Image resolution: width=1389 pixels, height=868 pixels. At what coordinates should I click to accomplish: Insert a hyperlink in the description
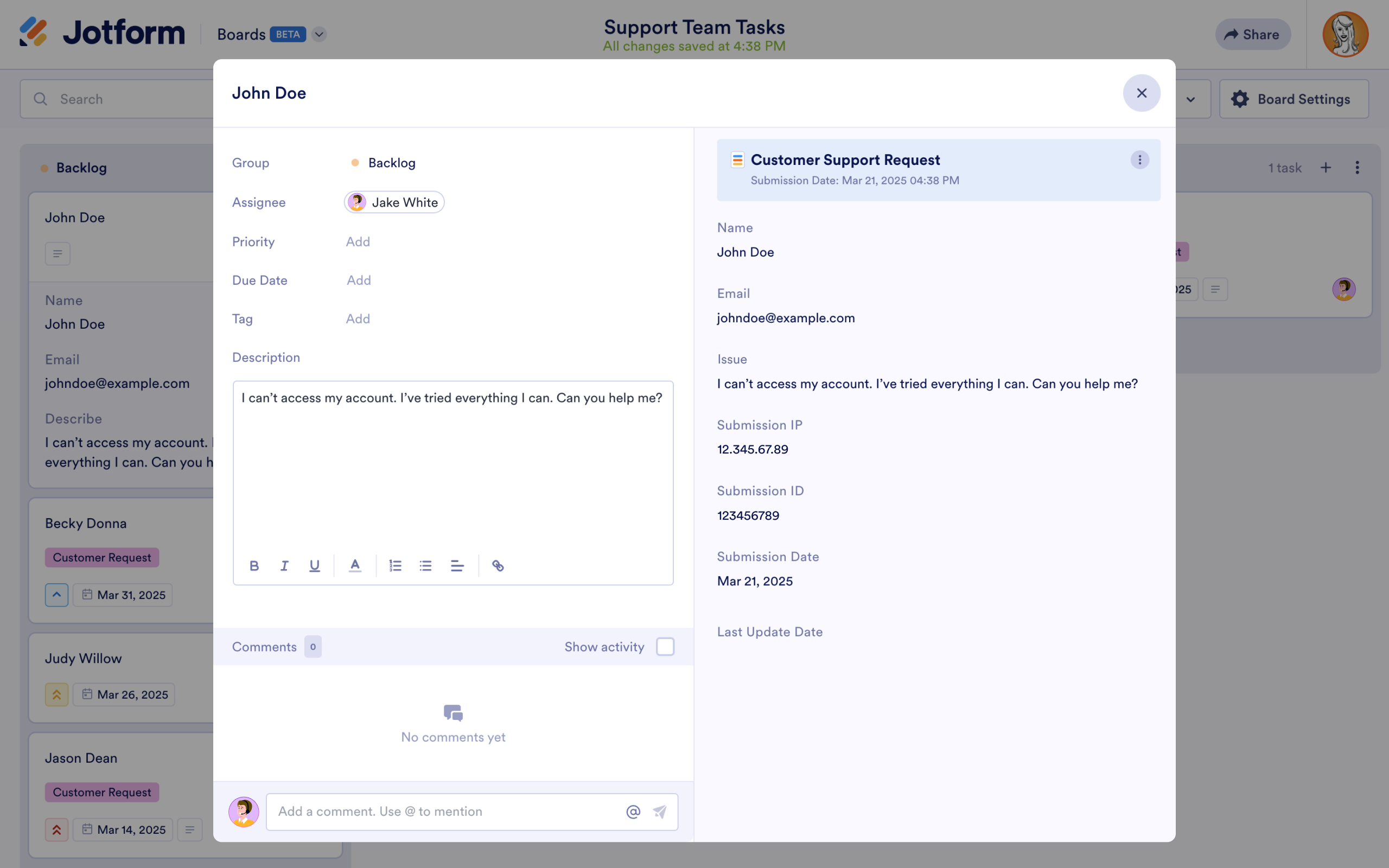point(498,566)
